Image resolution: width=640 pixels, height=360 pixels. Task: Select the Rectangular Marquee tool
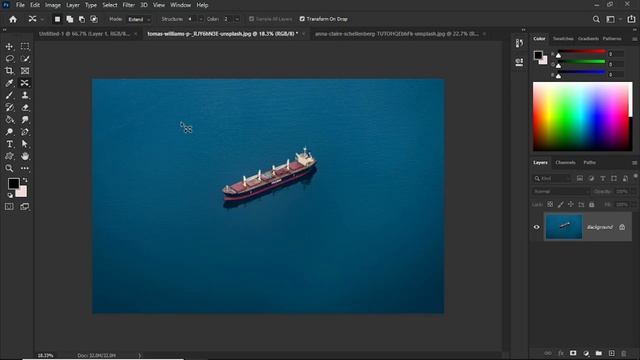click(x=25, y=47)
